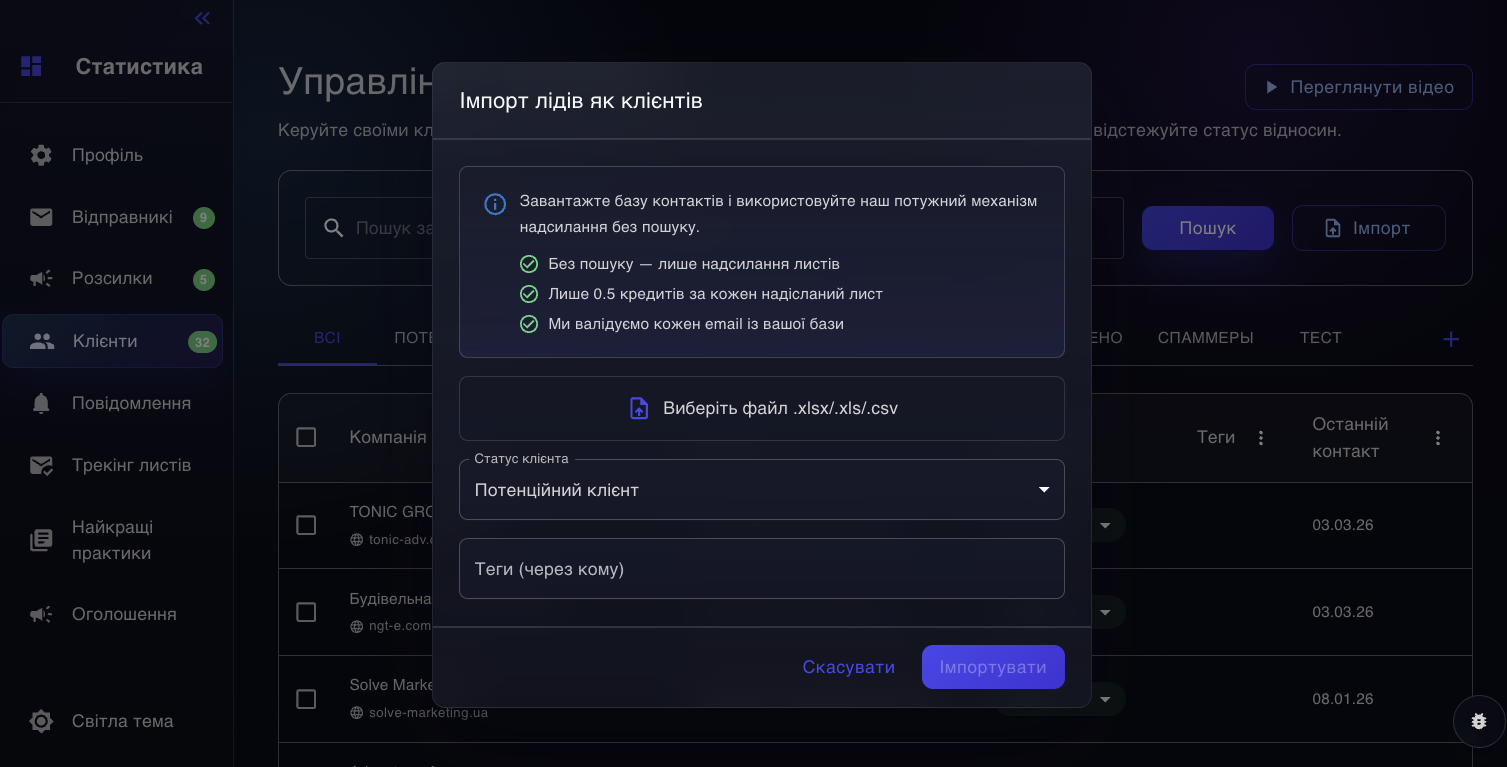Toggle the Світла тема light theme switch
This screenshot has width=1507, height=767.
tap(41, 721)
